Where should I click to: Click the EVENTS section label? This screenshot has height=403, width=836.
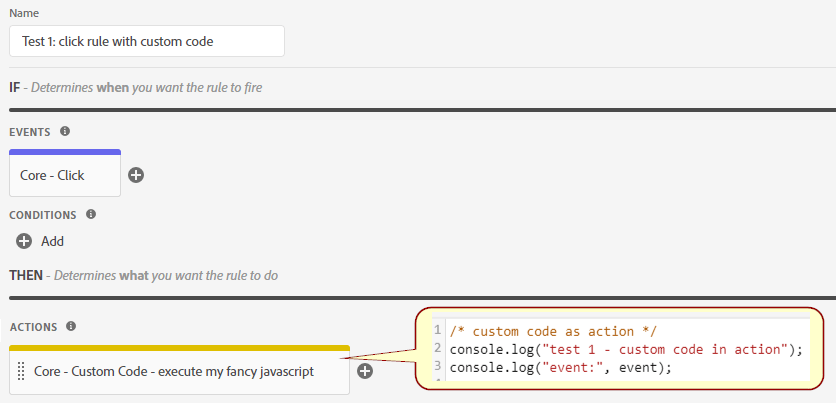pos(30,132)
